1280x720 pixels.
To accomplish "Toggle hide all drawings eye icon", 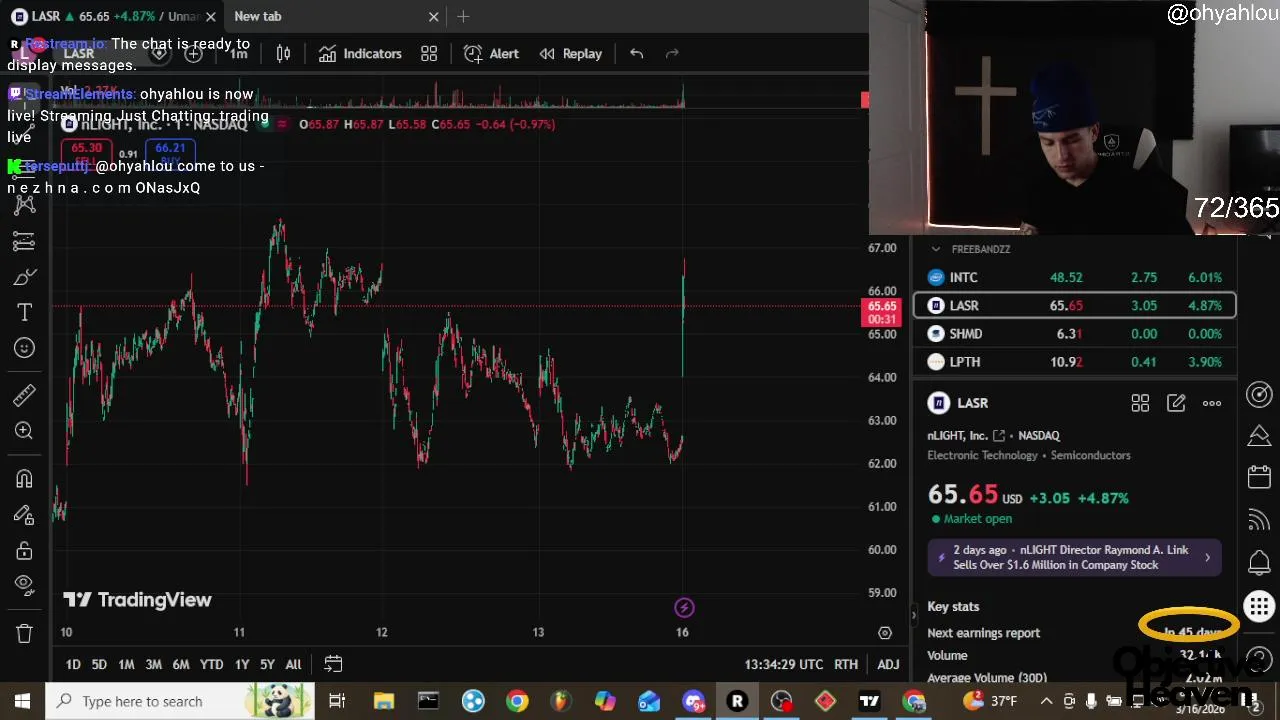I will pyautogui.click(x=24, y=585).
